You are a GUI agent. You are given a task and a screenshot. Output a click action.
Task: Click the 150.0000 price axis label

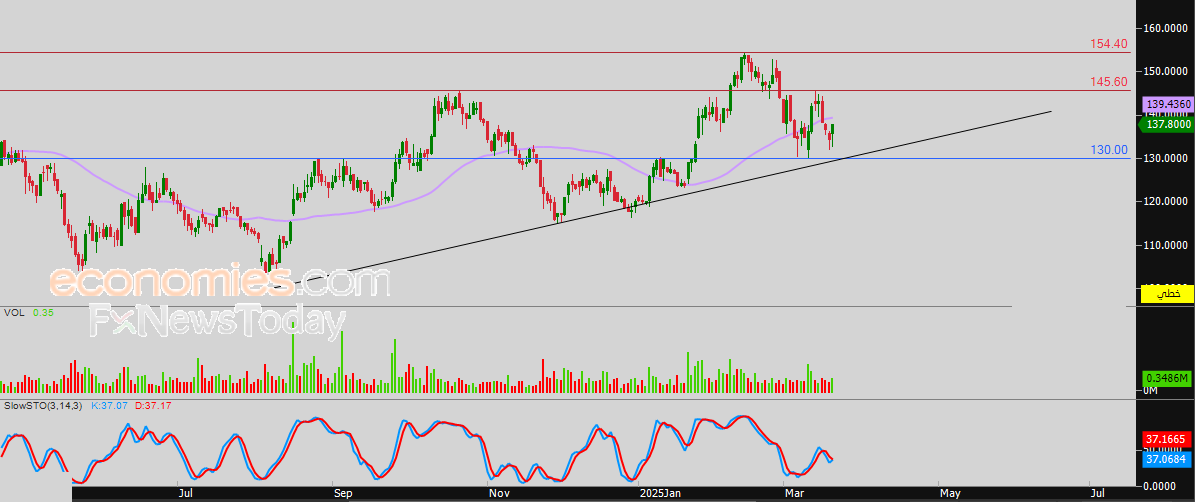coord(1167,72)
